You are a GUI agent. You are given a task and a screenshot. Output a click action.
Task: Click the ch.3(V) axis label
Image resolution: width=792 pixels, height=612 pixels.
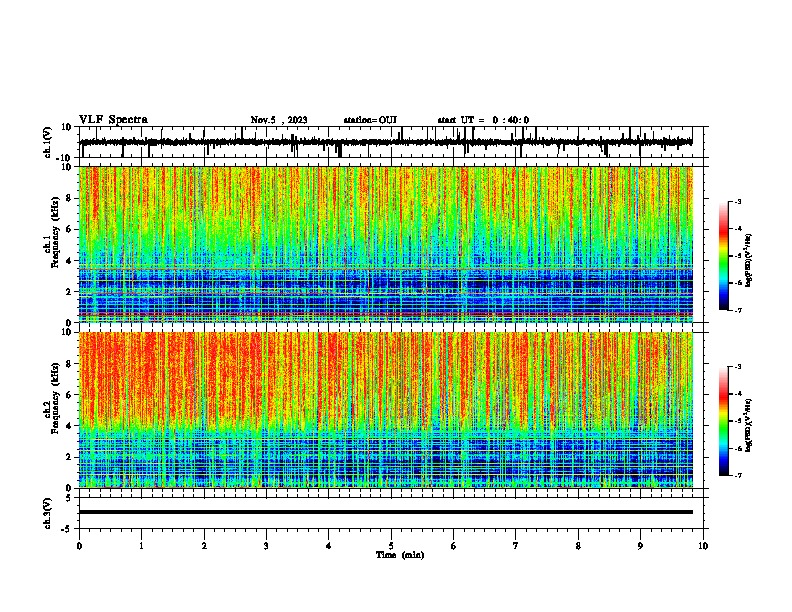[x=47, y=514]
